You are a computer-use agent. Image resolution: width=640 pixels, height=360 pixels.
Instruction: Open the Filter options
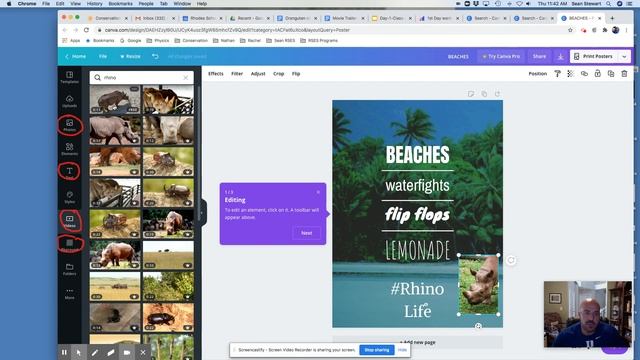pyautogui.click(x=237, y=73)
